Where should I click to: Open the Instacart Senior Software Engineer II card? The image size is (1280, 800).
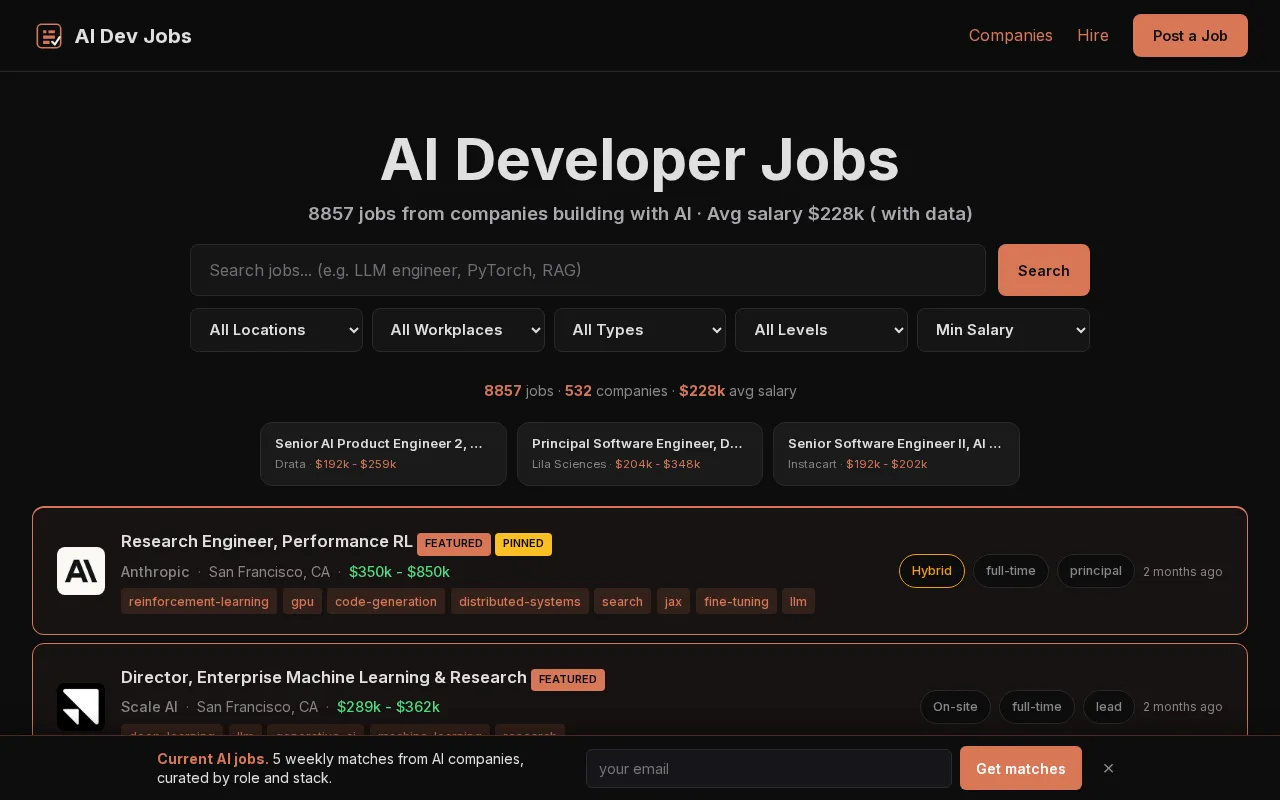click(896, 454)
